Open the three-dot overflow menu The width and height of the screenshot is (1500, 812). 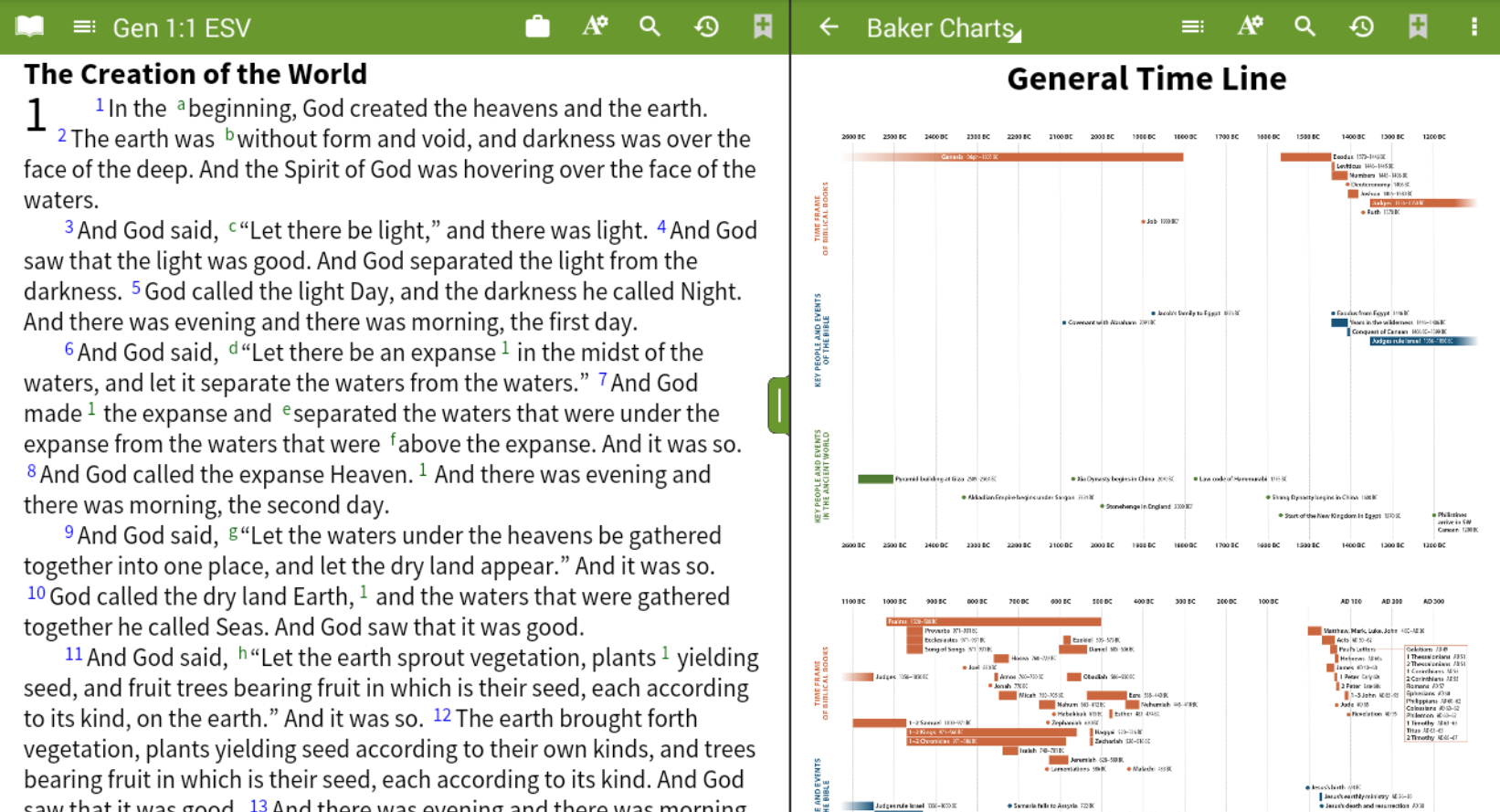click(1474, 26)
